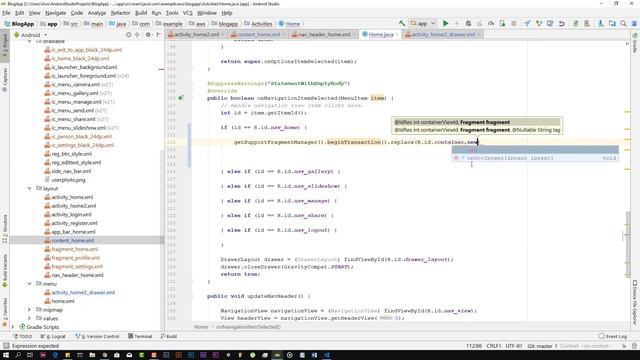Open the Terminal tool window
Screen dimensions: 640x360
click(140, 336)
